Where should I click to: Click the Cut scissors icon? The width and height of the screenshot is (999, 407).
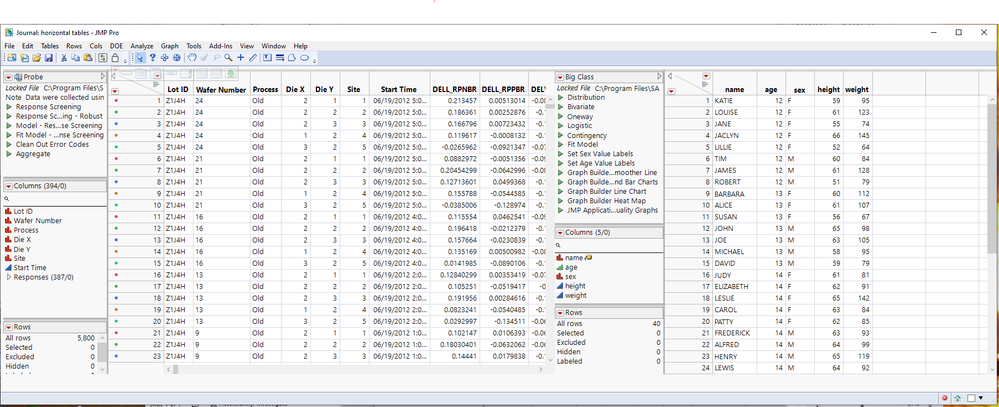(x=64, y=57)
